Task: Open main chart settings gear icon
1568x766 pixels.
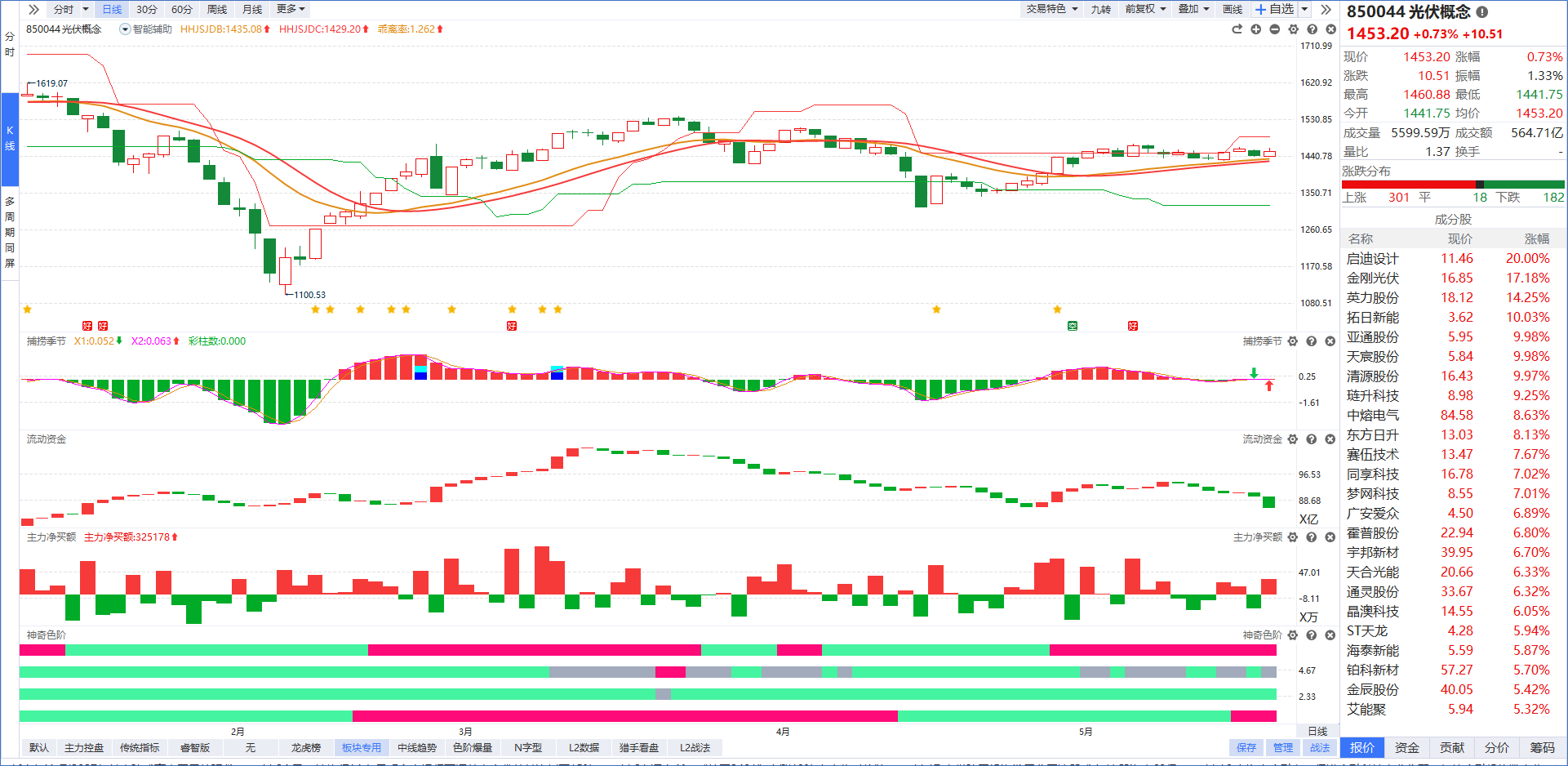Action: click(1293, 29)
